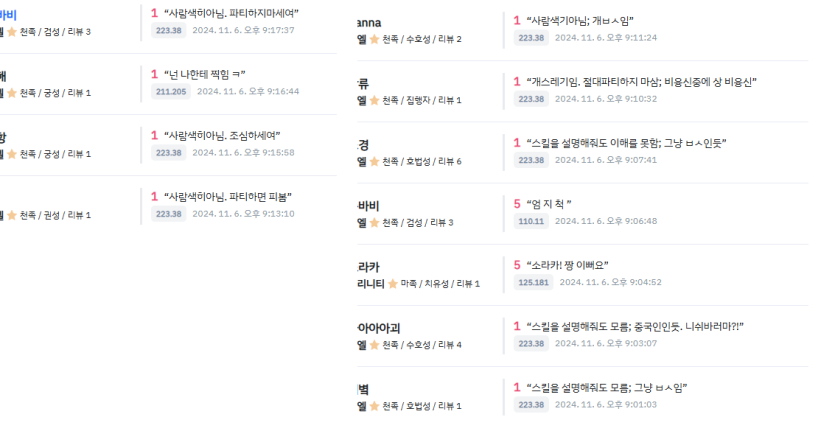835x431 pixels.
Task: Select the review “엄 지 척”
Action: 548,204
